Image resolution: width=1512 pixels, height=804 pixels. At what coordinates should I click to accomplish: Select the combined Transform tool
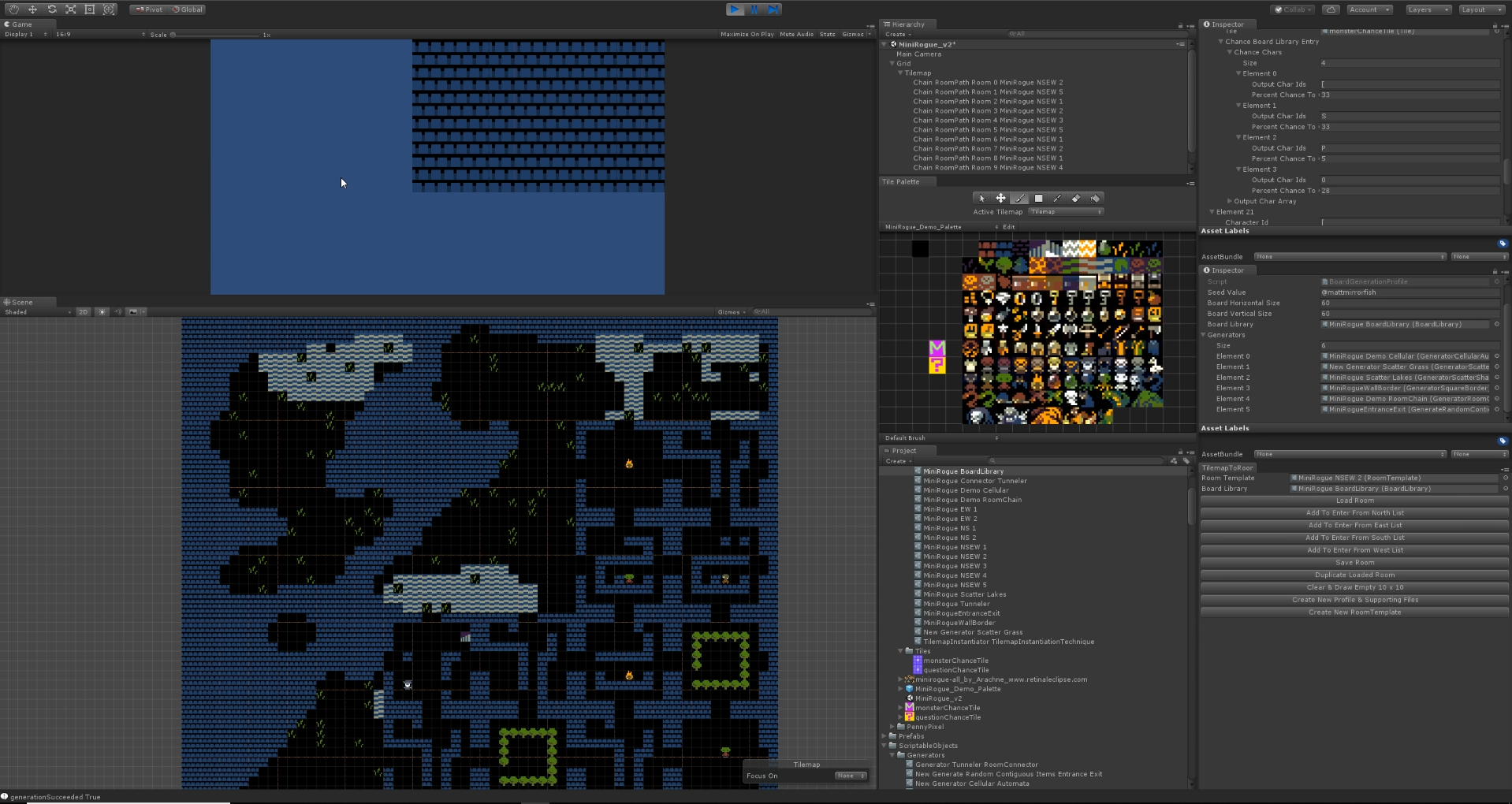[x=109, y=9]
